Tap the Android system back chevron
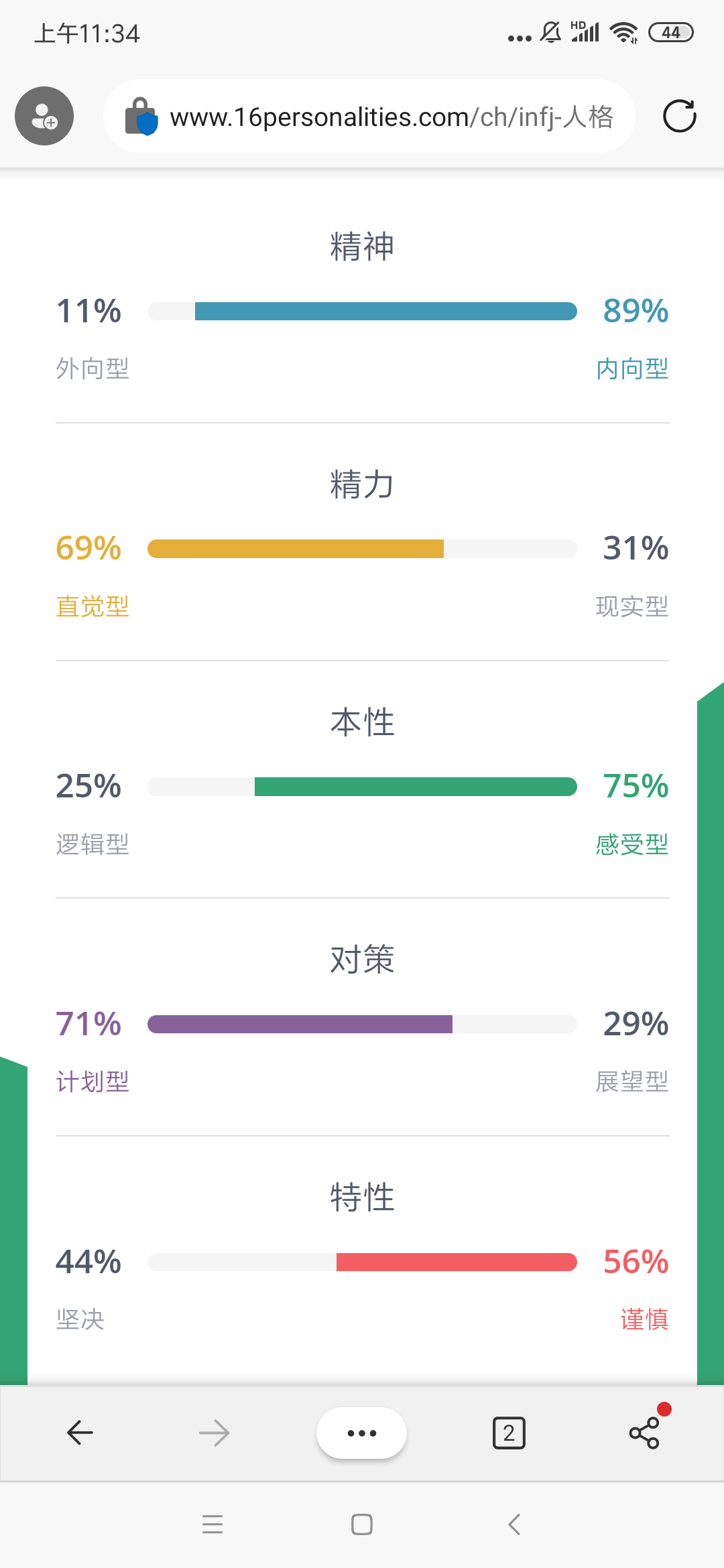 tap(514, 1524)
